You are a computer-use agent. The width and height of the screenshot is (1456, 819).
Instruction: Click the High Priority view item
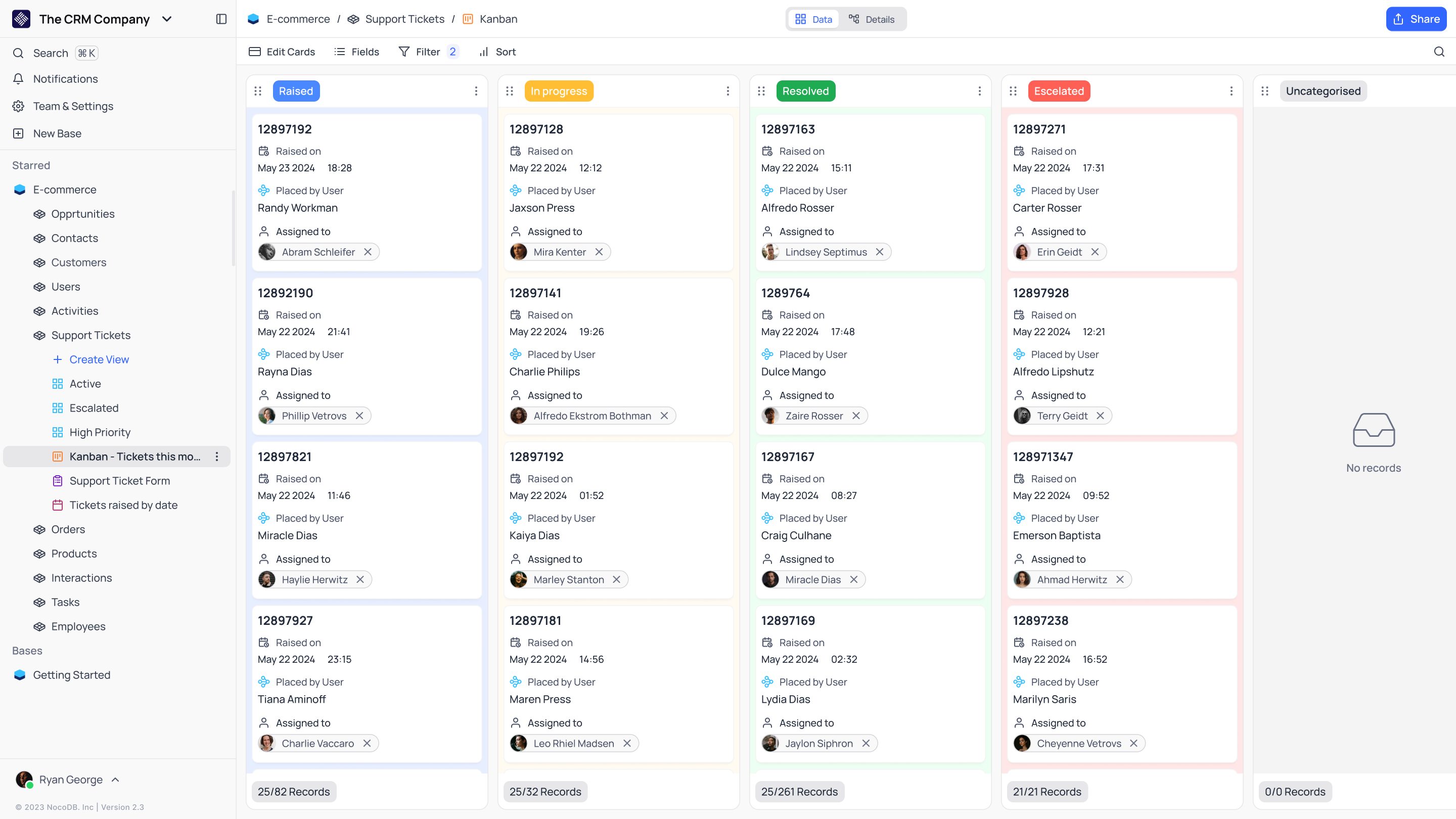click(x=100, y=432)
